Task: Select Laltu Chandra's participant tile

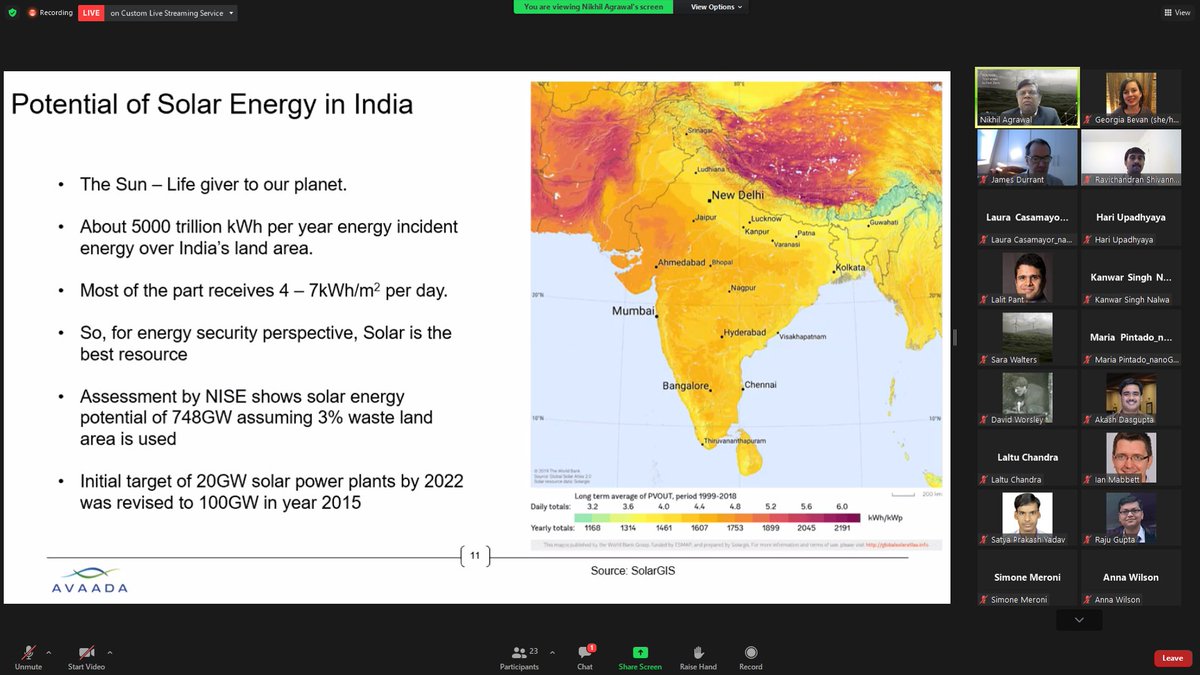Action: click(1028, 457)
